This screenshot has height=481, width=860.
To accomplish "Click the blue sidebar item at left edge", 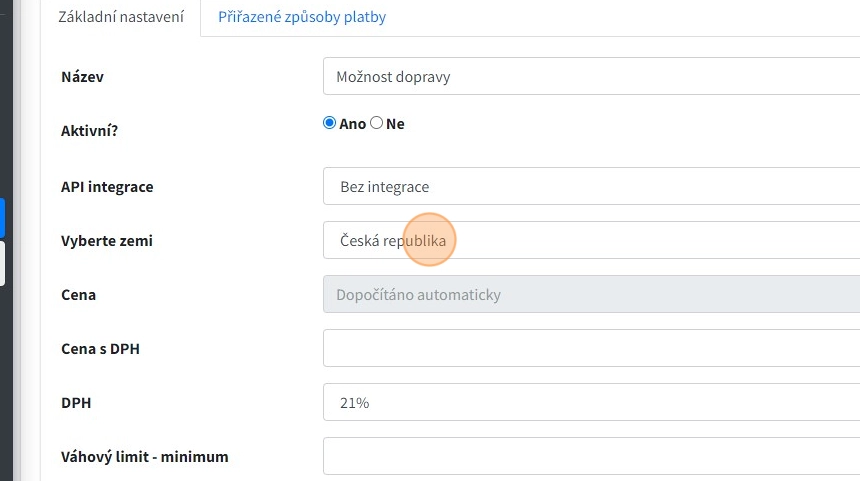I will point(2,217).
